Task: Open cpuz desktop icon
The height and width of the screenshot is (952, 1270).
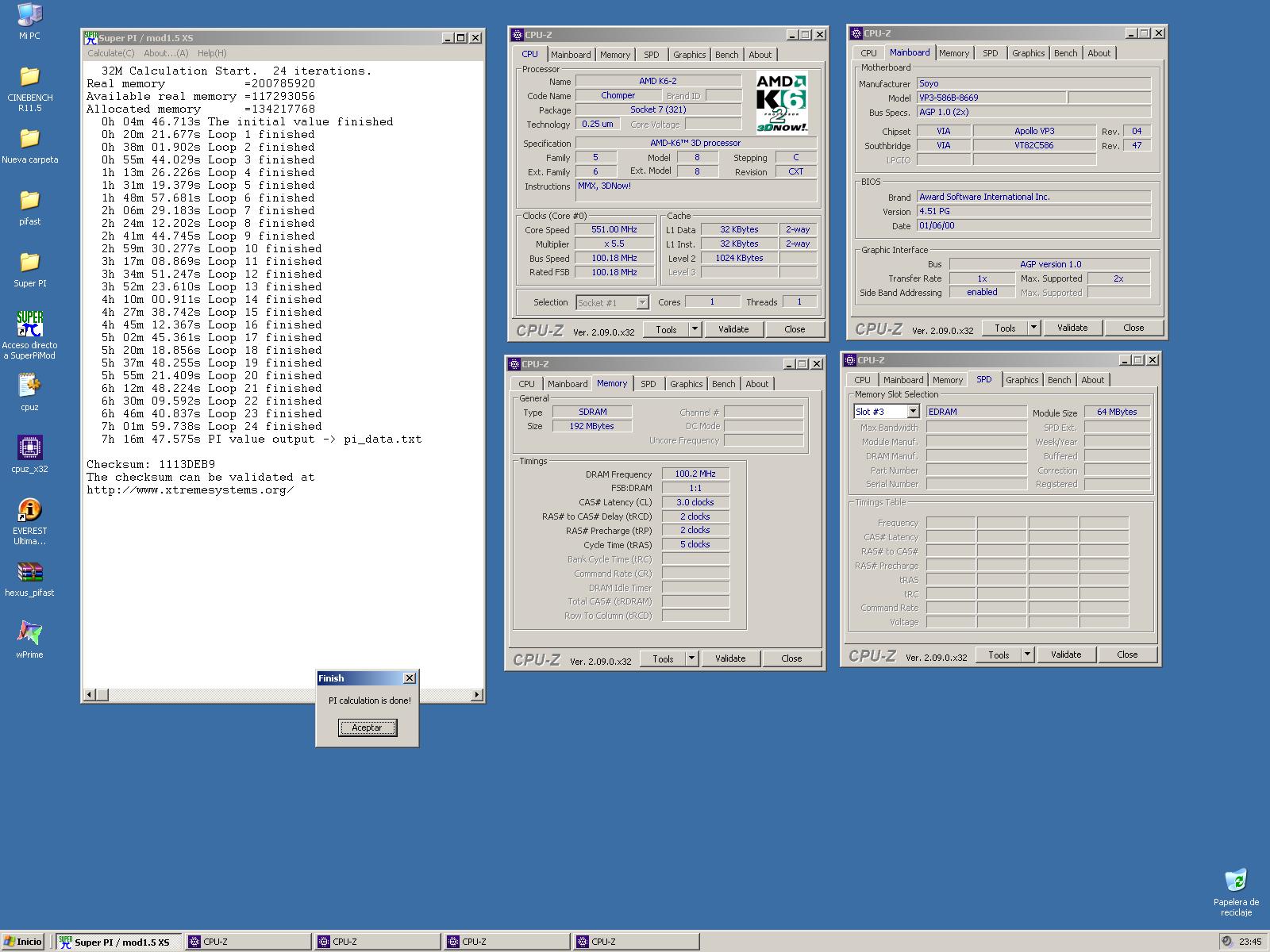Action: (x=29, y=386)
